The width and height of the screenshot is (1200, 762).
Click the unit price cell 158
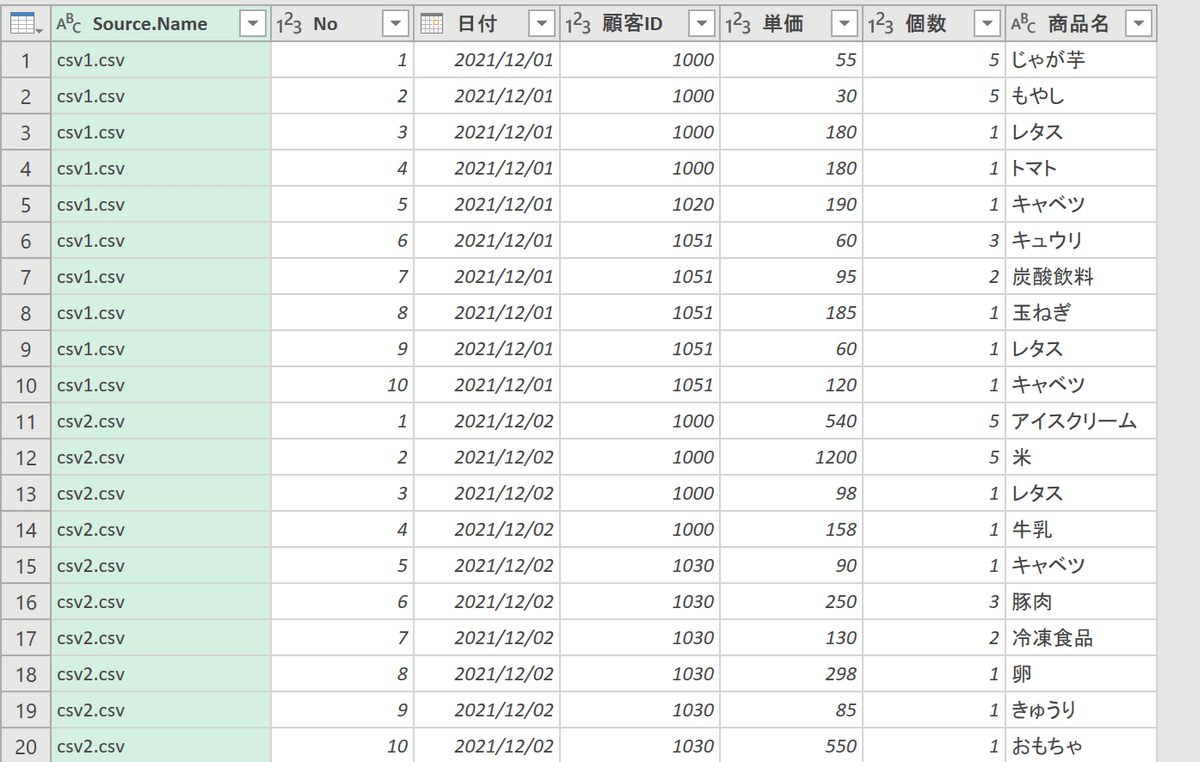791,529
